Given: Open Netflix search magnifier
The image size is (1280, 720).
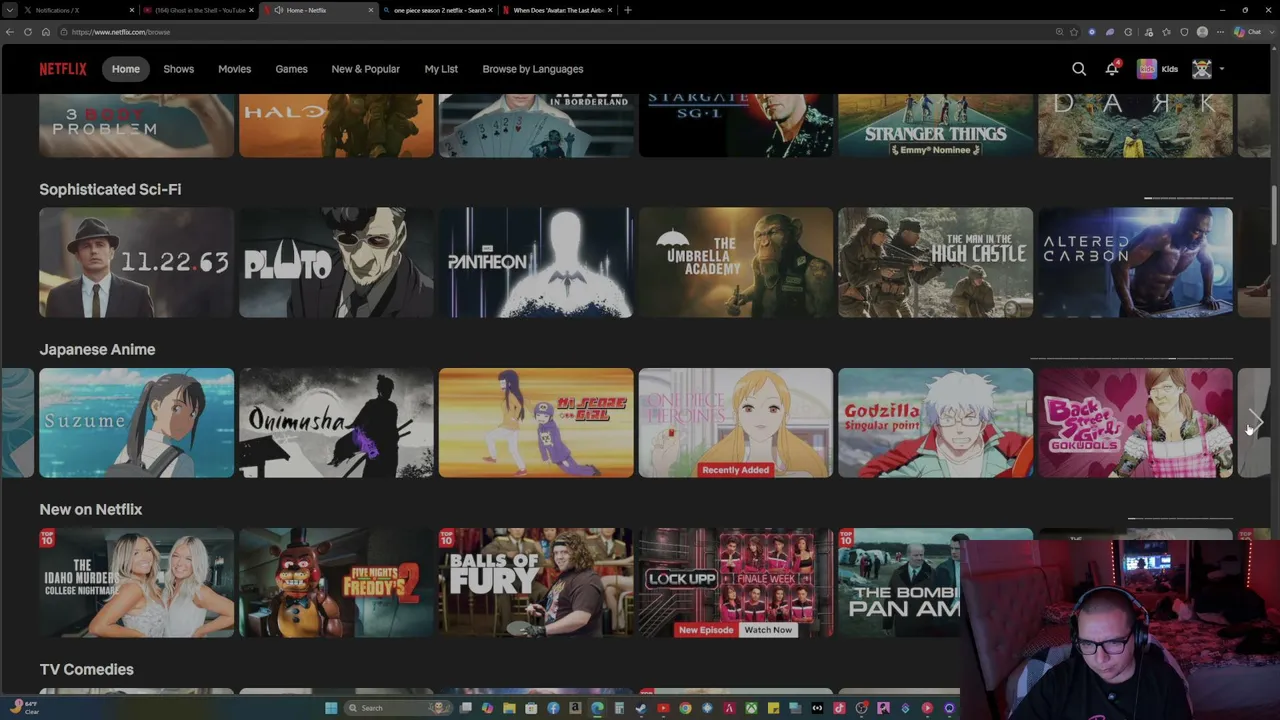Looking at the screenshot, I should coord(1079,69).
